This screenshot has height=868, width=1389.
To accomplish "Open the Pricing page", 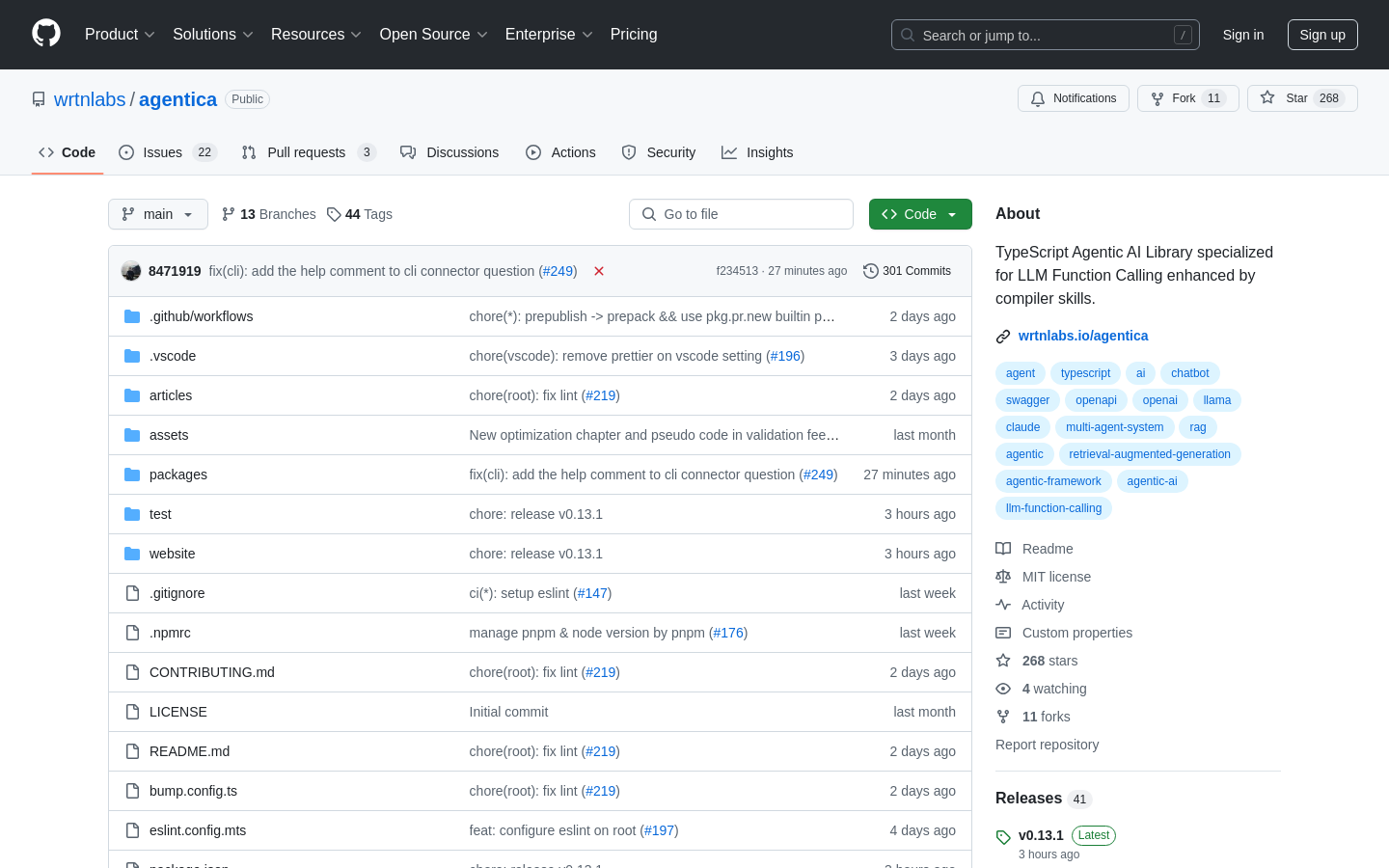I will (x=634, y=34).
